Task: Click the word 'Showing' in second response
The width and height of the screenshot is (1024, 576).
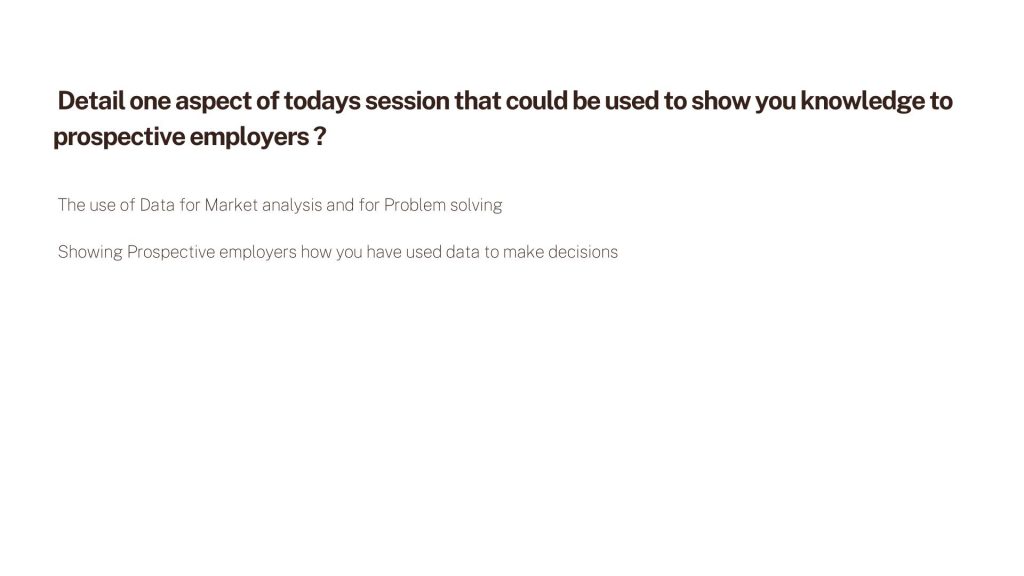Action: coord(90,253)
